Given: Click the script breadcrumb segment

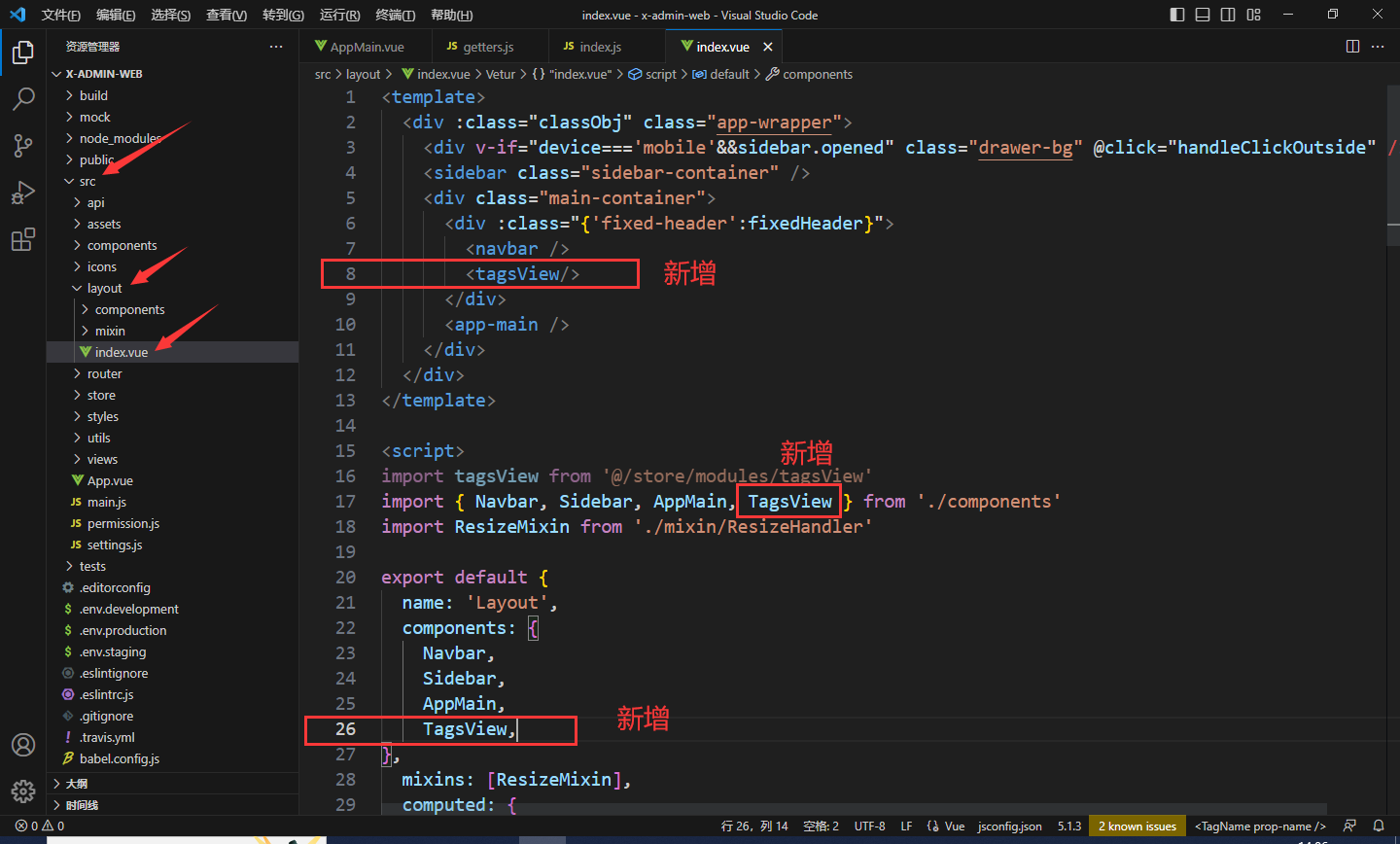Looking at the screenshot, I should pyautogui.click(x=652, y=74).
